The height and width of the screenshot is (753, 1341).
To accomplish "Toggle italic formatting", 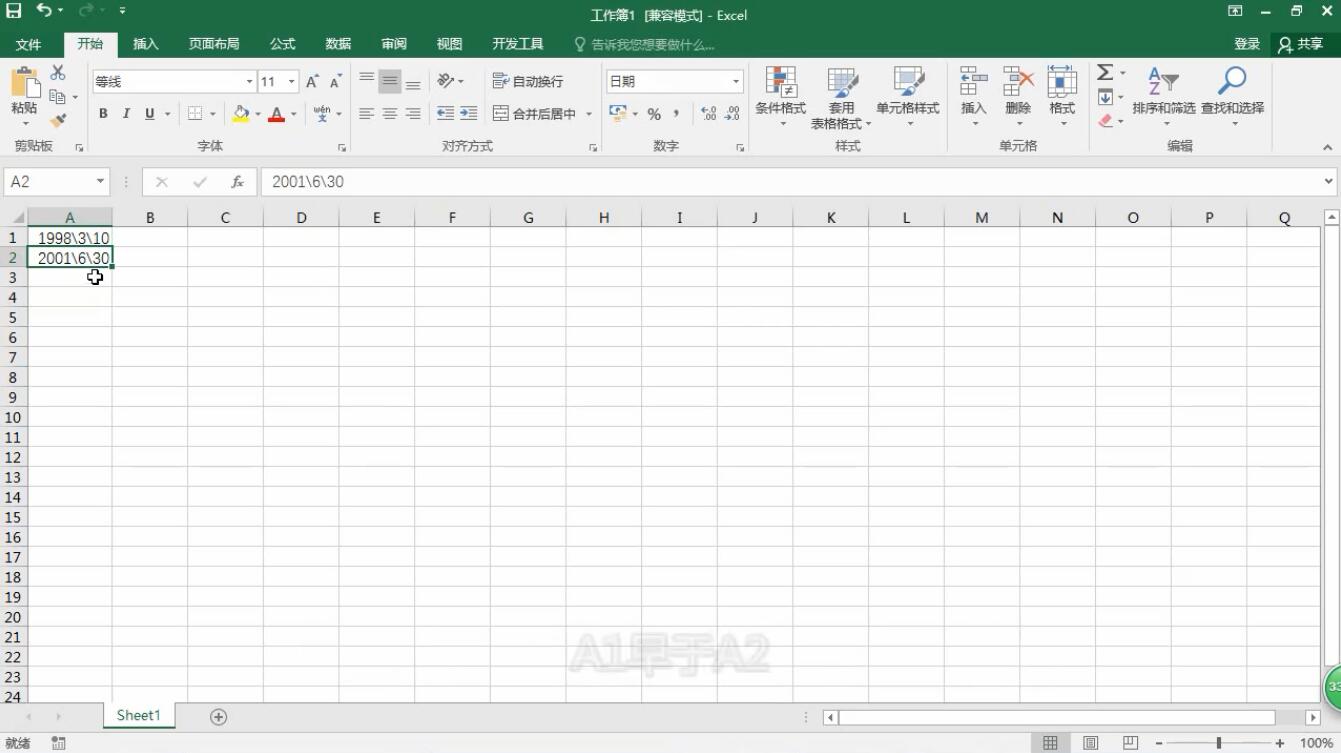I will pos(126,114).
